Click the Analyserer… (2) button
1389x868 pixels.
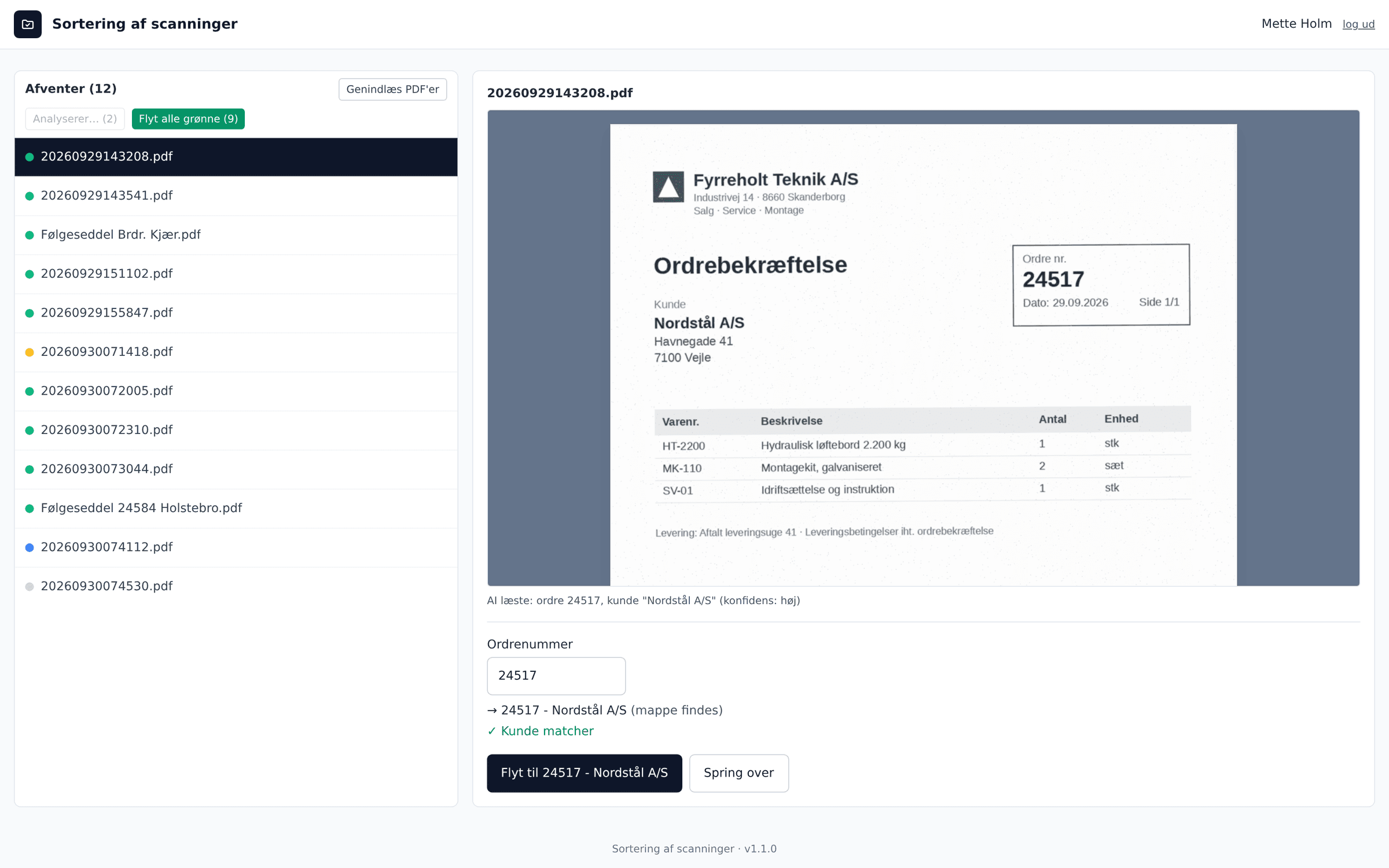[75, 119]
